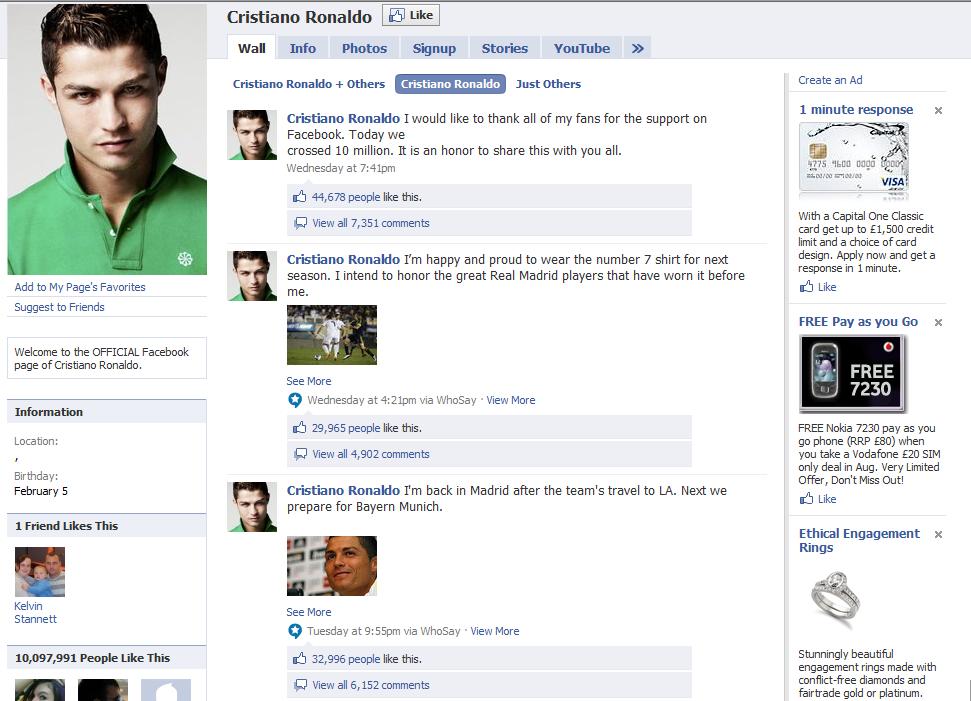
Task: Open the Ethical Engagement Rings ad title
Action: [x=860, y=541]
